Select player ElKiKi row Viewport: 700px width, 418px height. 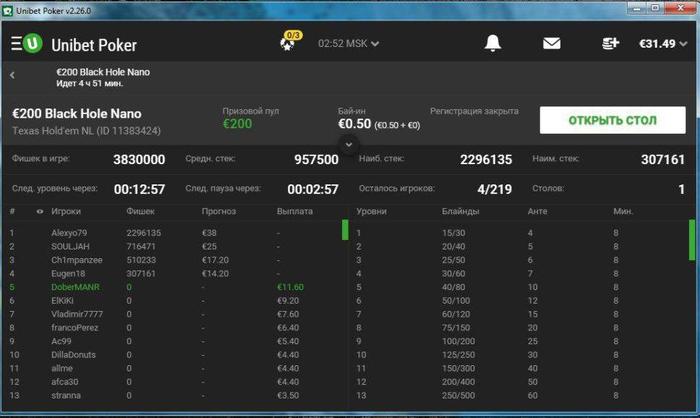click(x=174, y=301)
